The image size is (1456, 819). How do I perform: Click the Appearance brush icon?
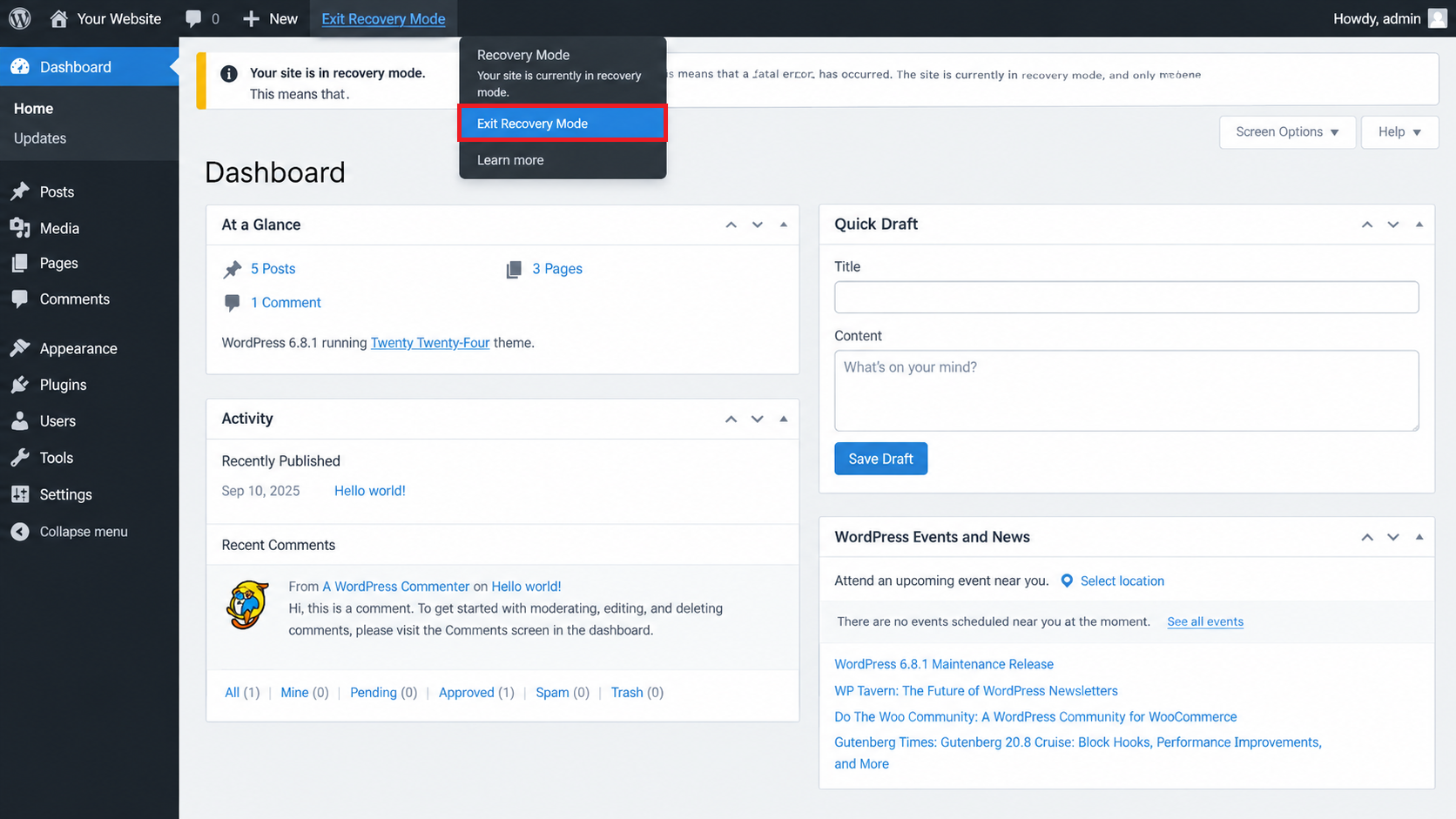(x=20, y=348)
